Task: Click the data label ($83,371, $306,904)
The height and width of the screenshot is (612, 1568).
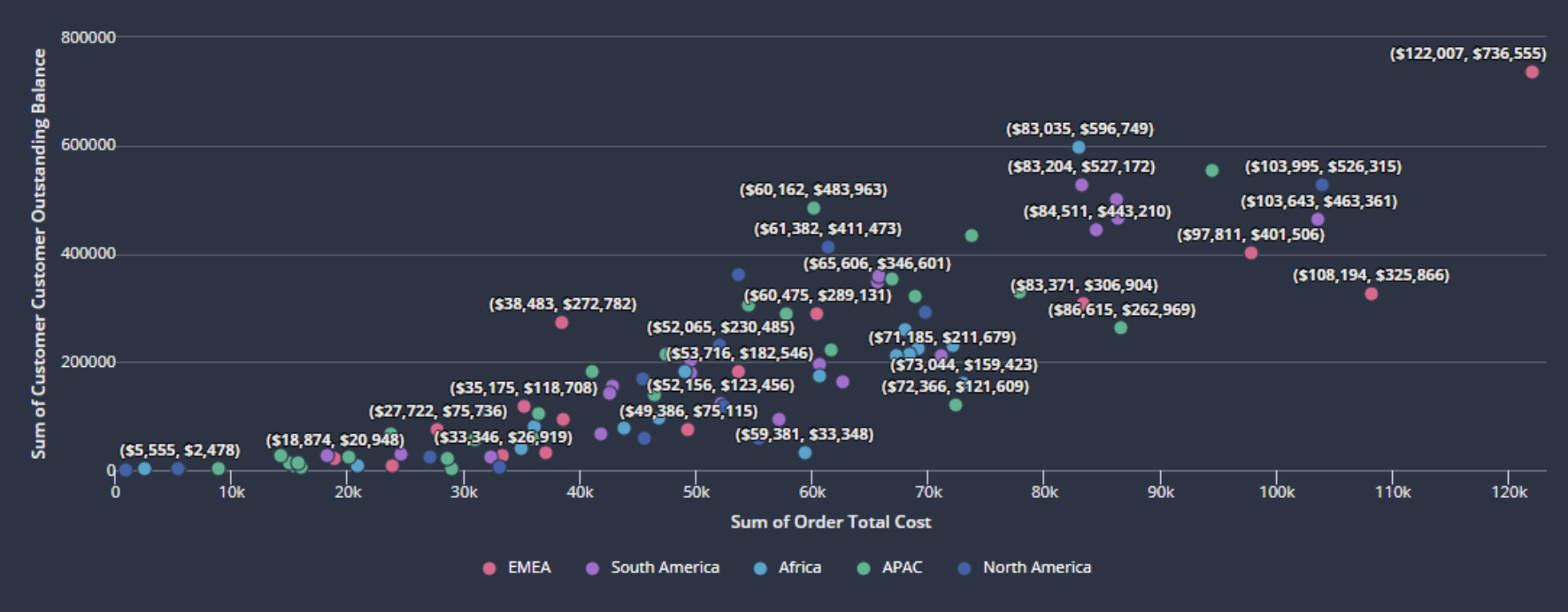Action: (1084, 285)
